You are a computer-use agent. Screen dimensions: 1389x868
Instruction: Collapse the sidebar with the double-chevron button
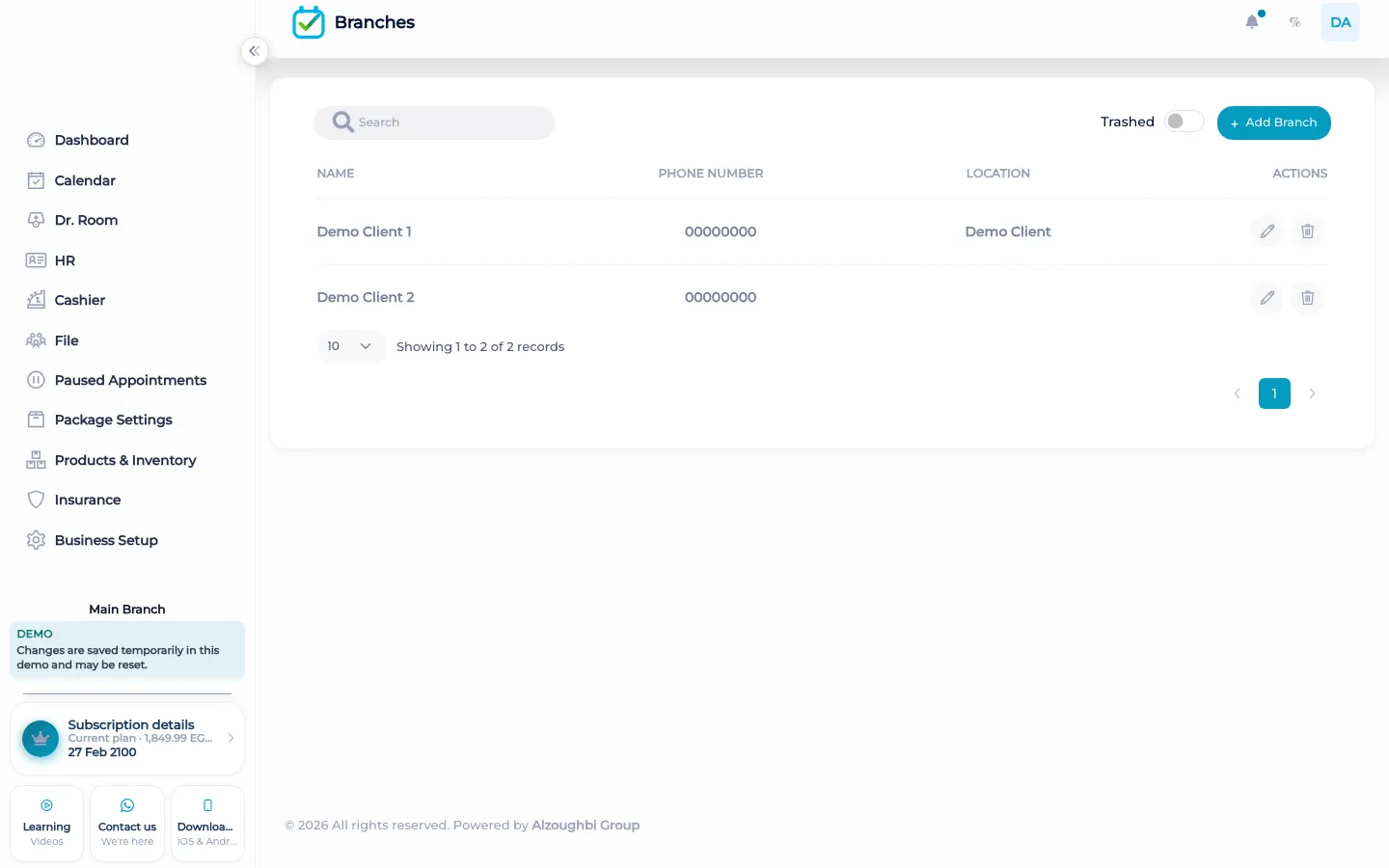[254, 51]
